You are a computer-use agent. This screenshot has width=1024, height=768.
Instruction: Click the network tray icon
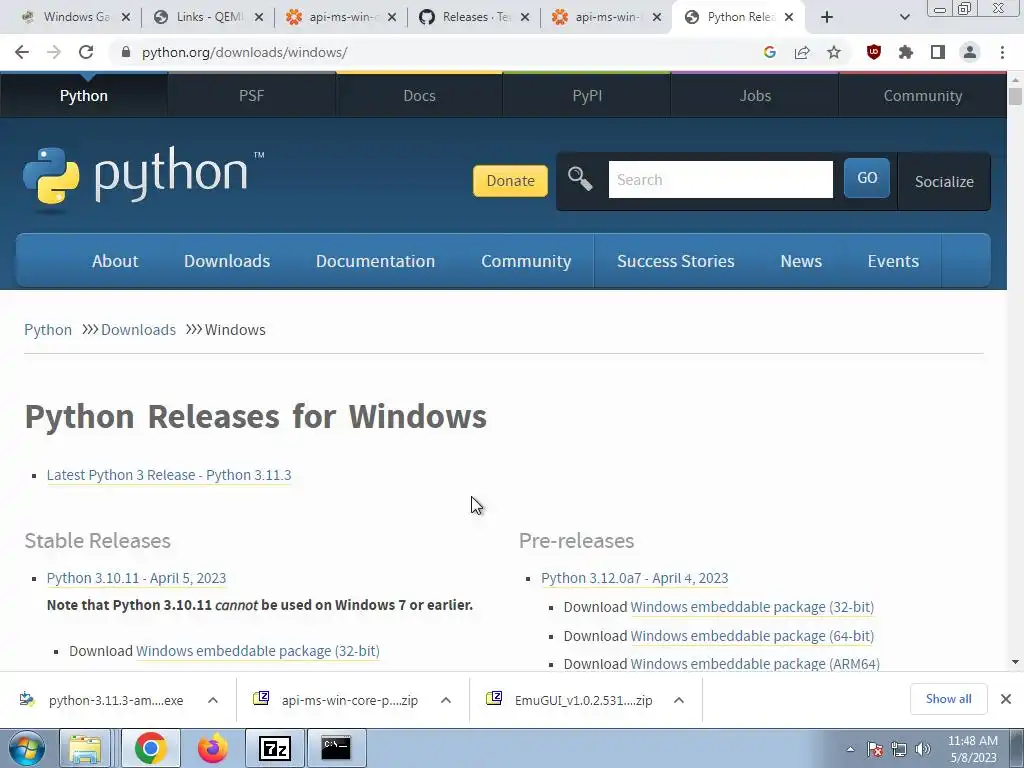click(x=899, y=749)
